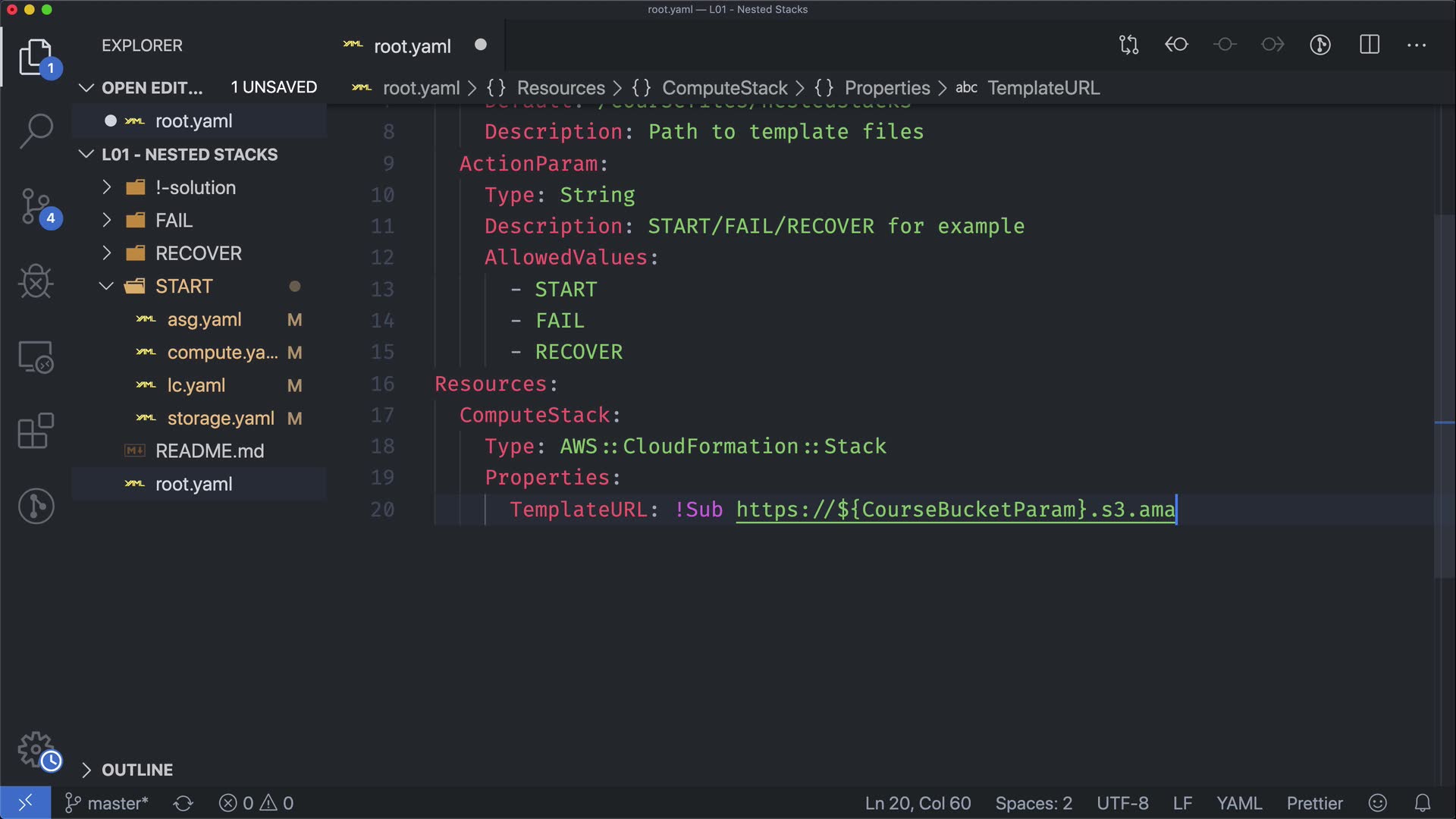1456x819 pixels.
Task: Collapse the START folder
Action: [184, 287]
